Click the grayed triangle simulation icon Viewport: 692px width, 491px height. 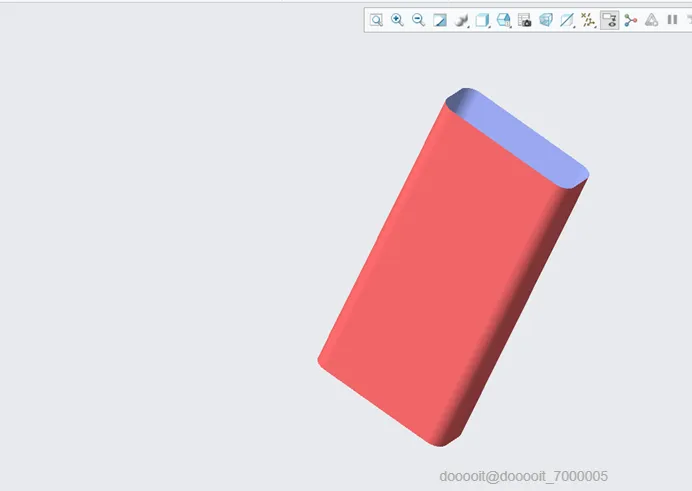(x=651, y=20)
